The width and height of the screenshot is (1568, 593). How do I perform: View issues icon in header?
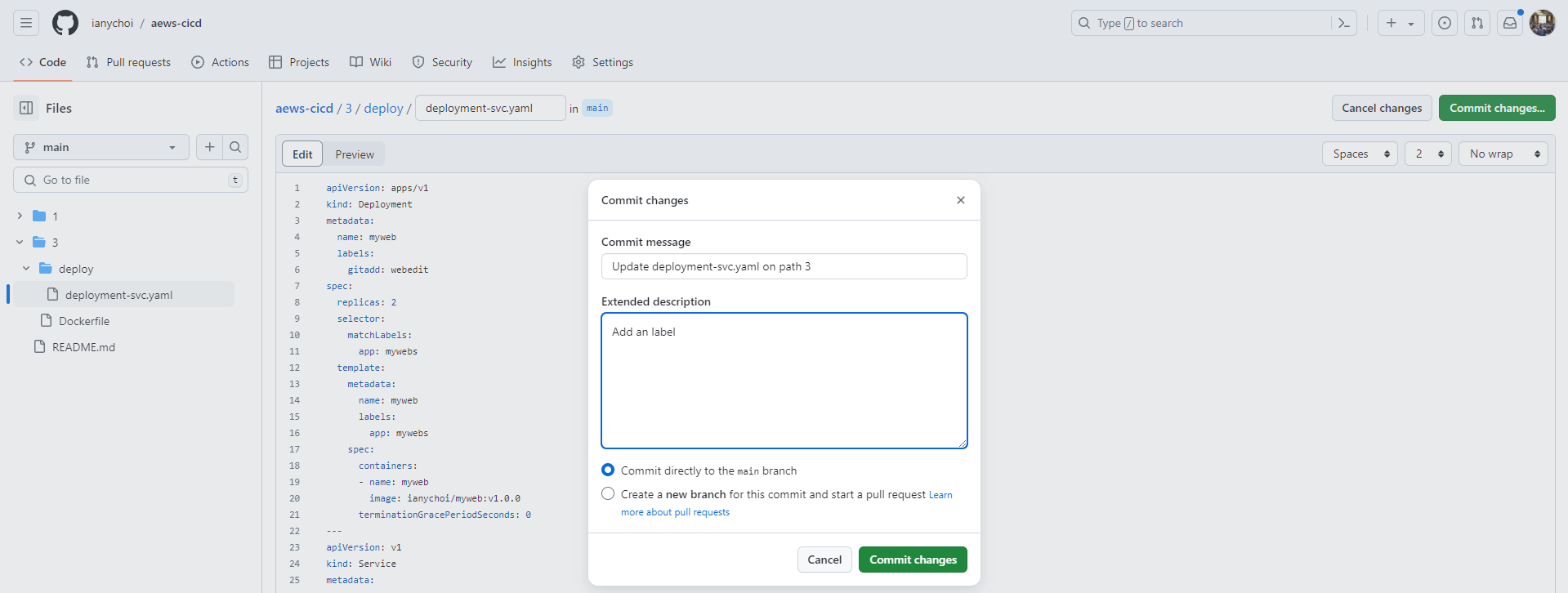tap(1445, 23)
